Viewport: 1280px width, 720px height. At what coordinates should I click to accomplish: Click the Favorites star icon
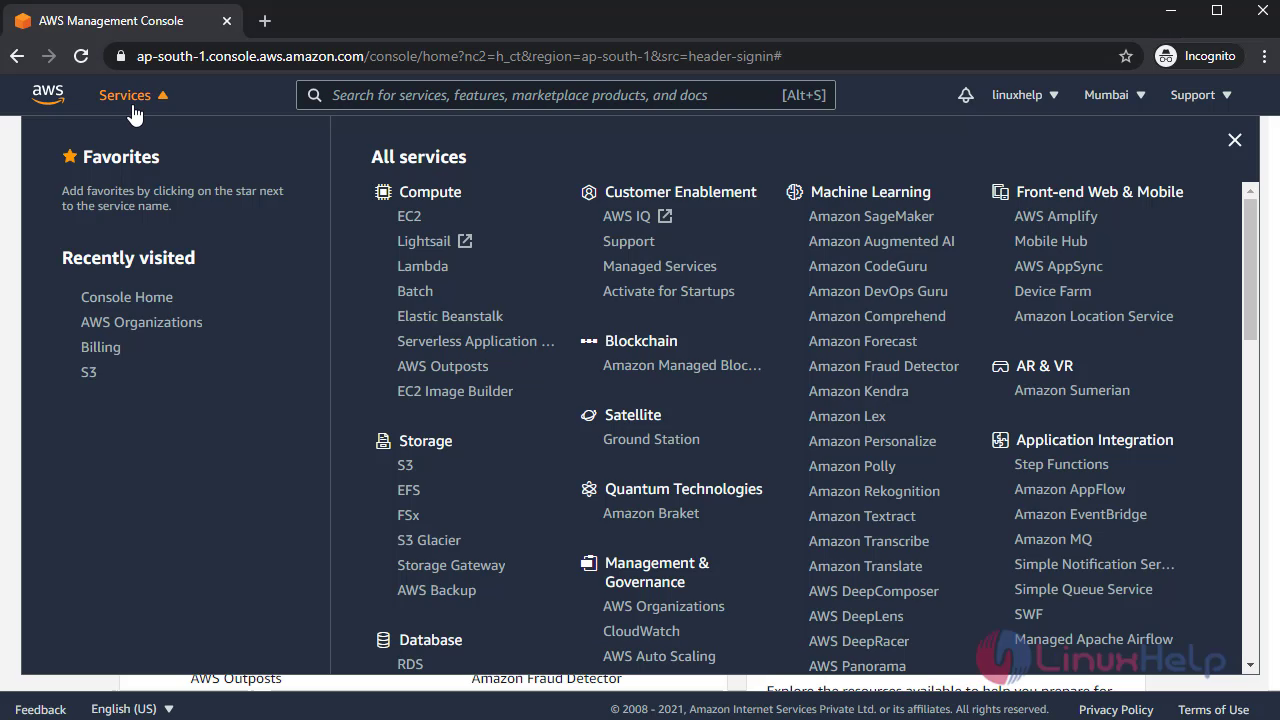(70, 156)
